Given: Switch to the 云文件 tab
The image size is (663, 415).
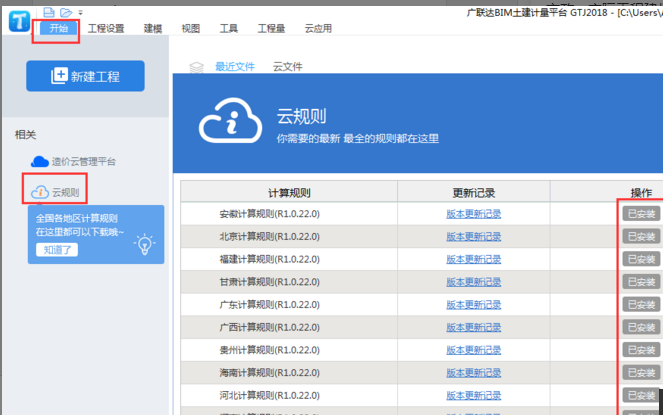Looking at the screenshot, I should [288, 66].
